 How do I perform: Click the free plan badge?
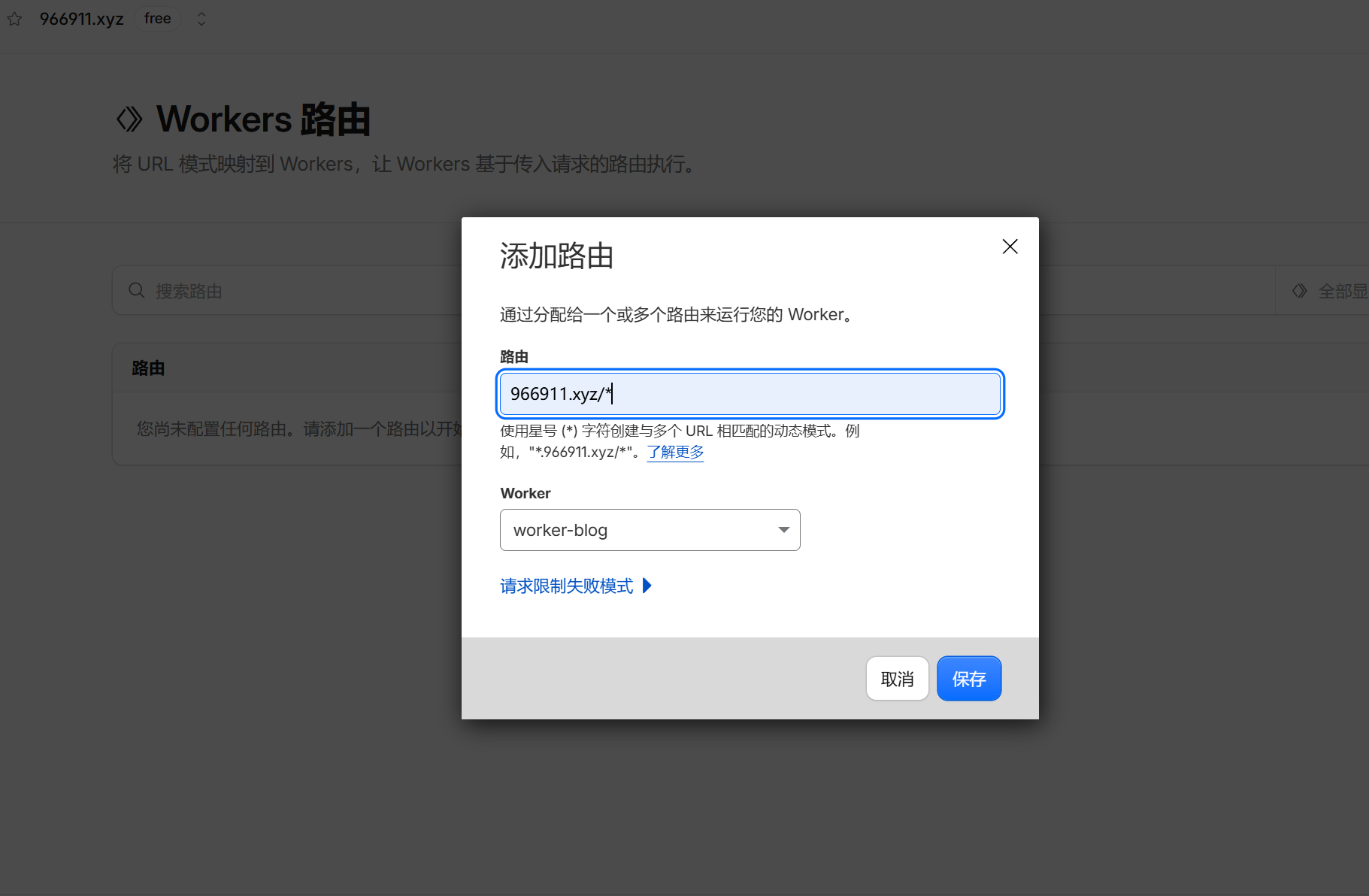(x=158, y=19)
